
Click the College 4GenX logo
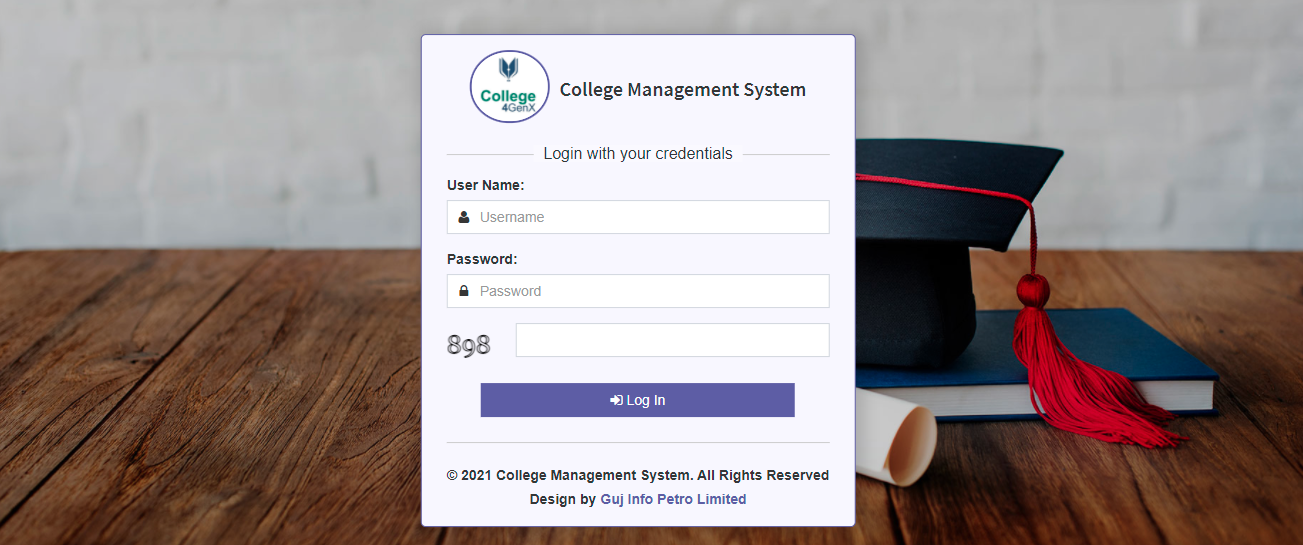510,87
